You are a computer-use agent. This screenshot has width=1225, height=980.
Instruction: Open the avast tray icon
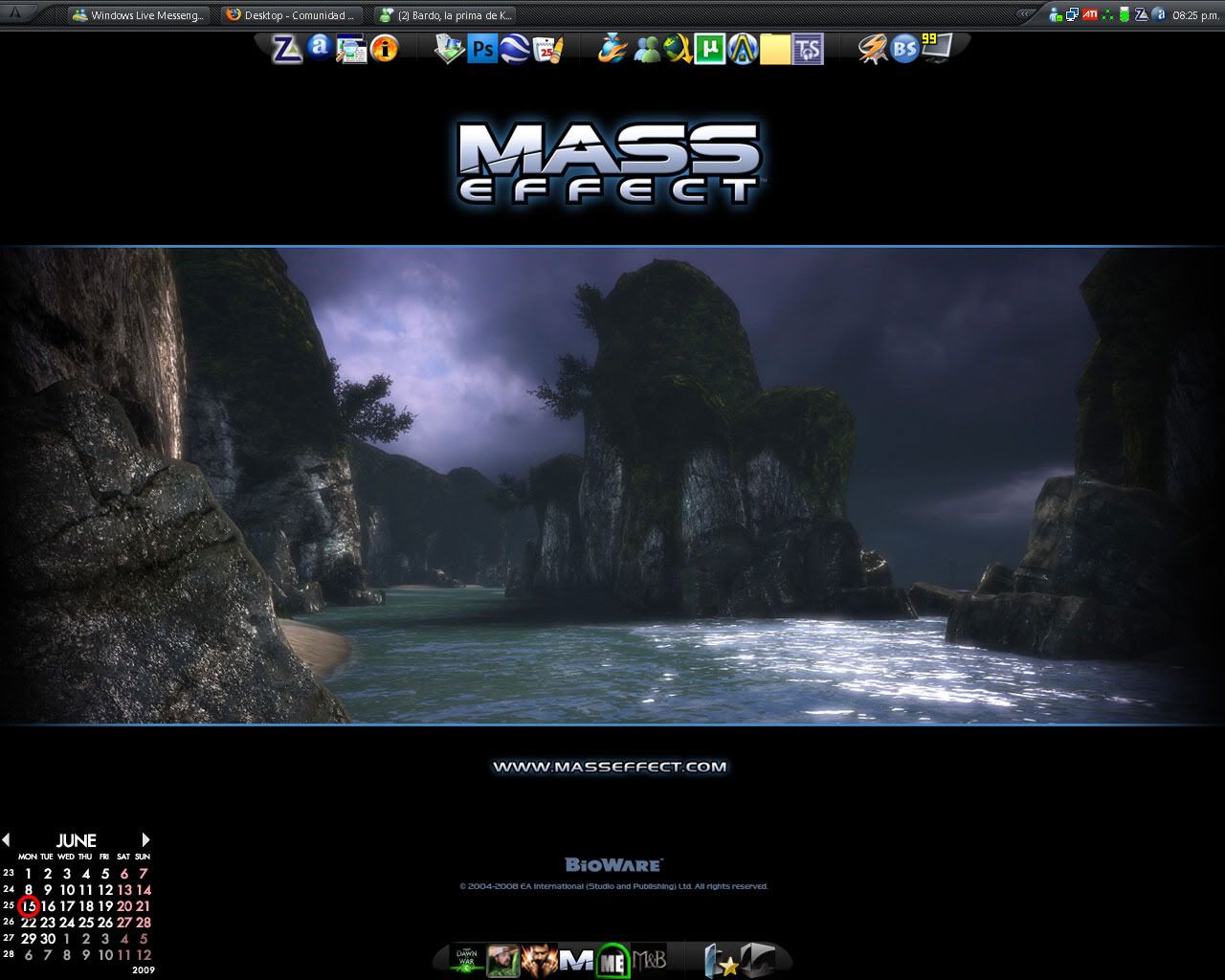pos(1159,15)
